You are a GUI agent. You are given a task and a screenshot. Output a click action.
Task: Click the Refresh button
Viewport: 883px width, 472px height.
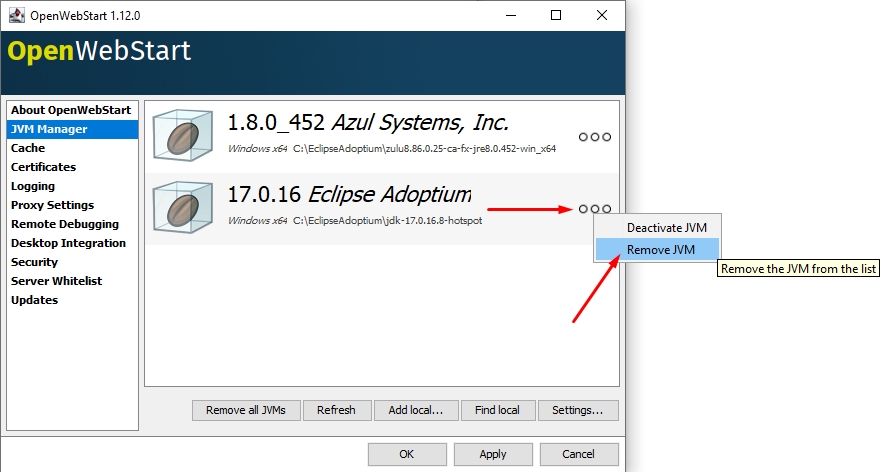(336, 410)
